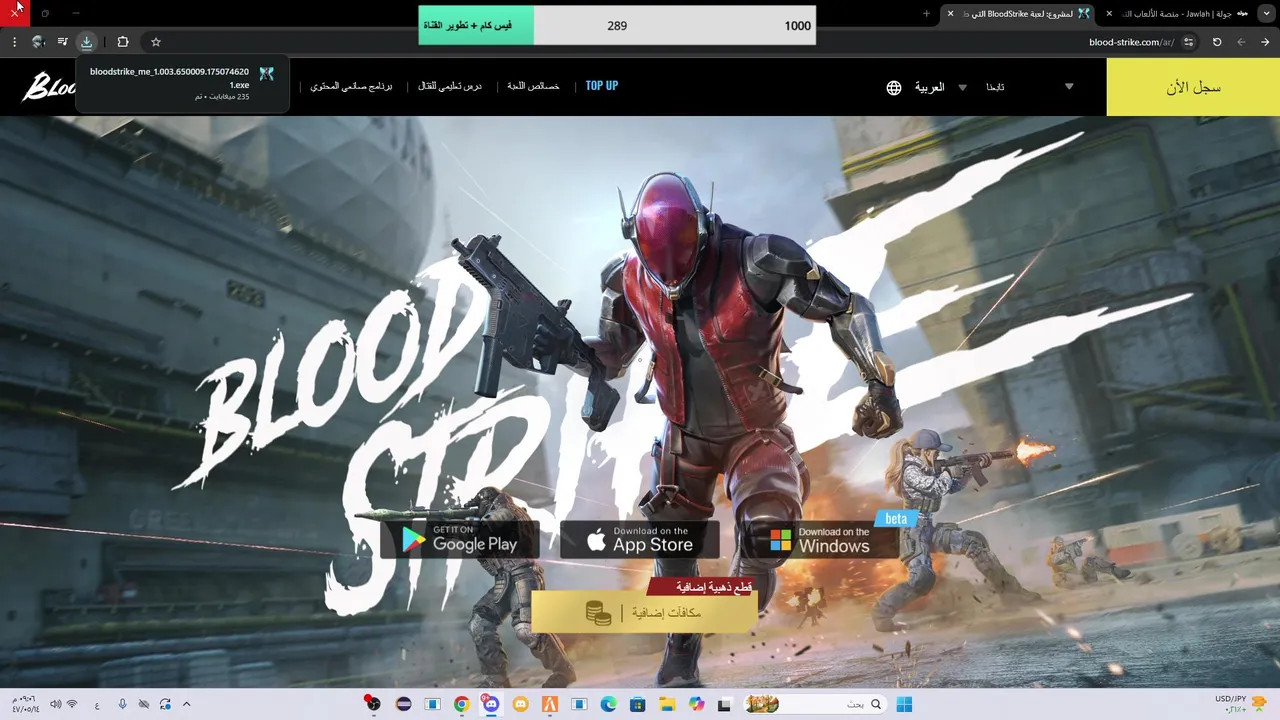This screenshot has width=1280, height=720.
Task: Open the extensions puzzle icon
Action: point(123,42)
